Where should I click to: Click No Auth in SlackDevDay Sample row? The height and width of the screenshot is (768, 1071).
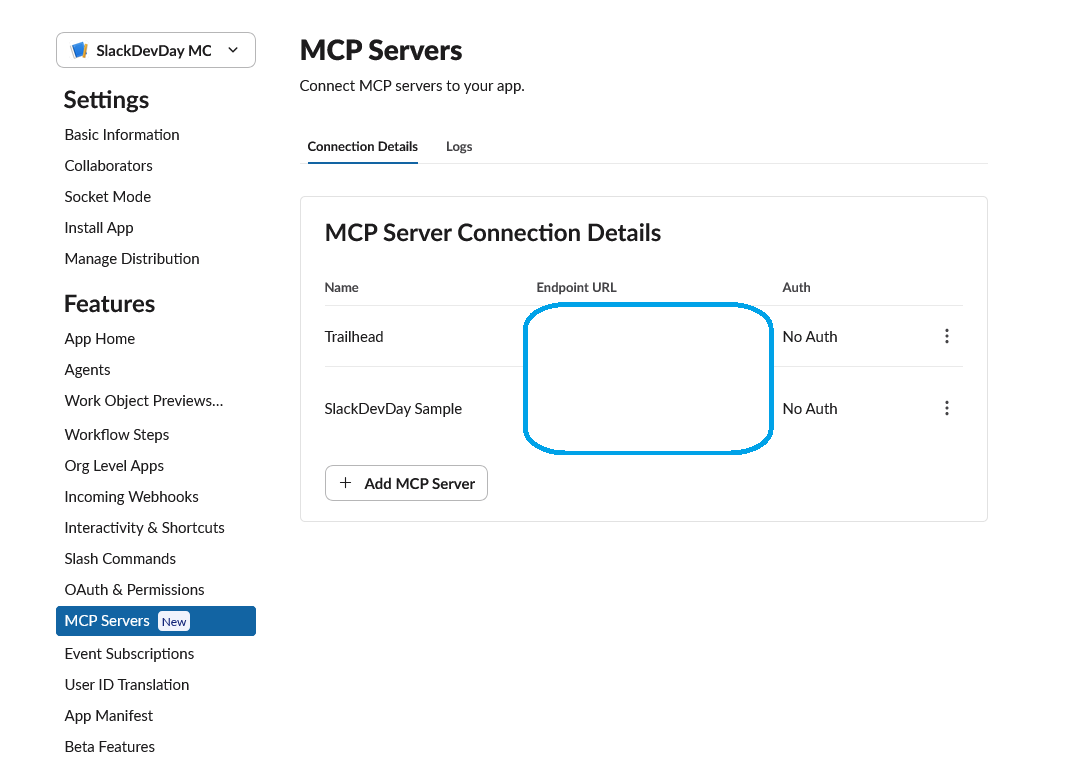810,409
